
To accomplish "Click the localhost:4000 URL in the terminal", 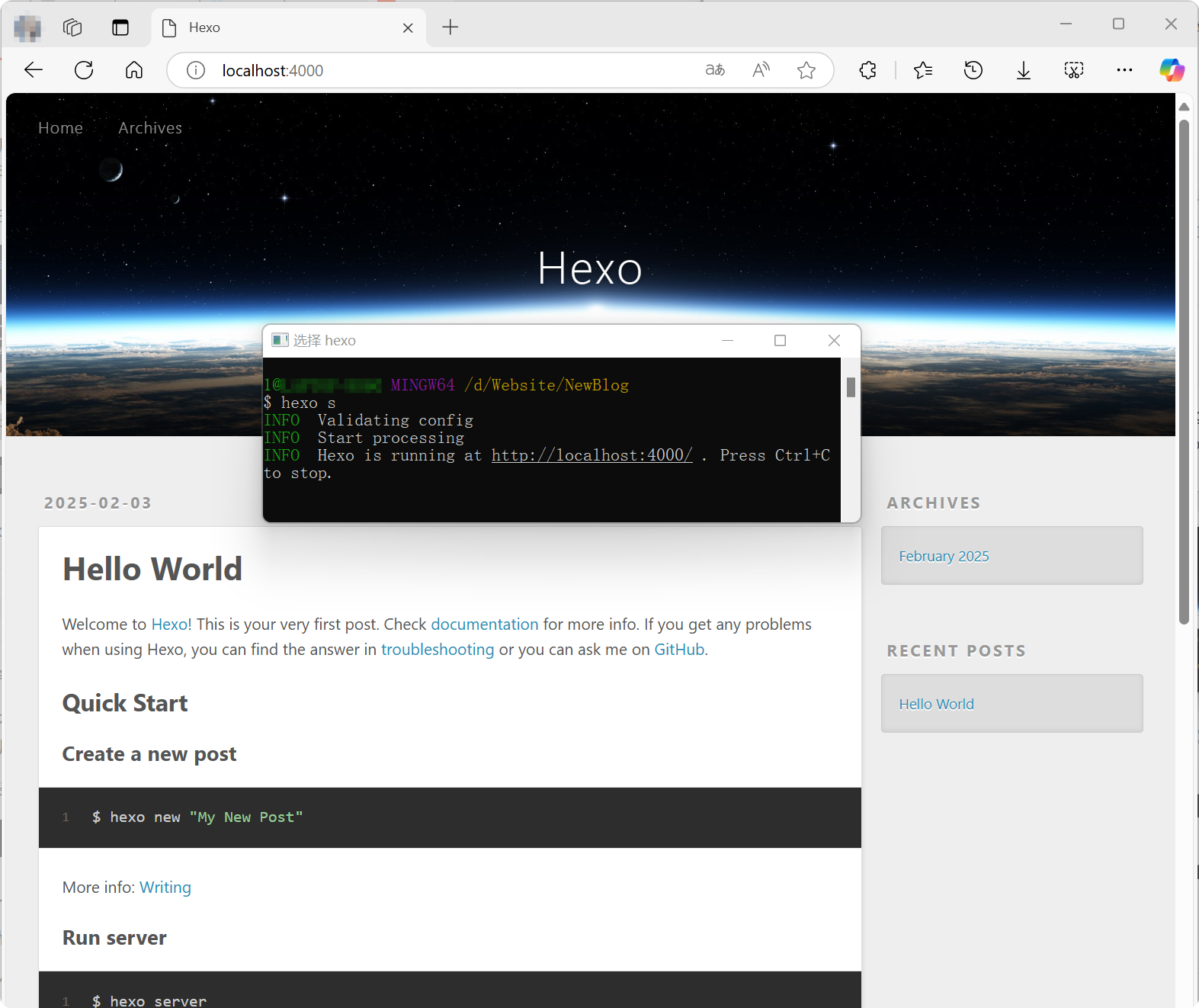I will pos(592,455).
